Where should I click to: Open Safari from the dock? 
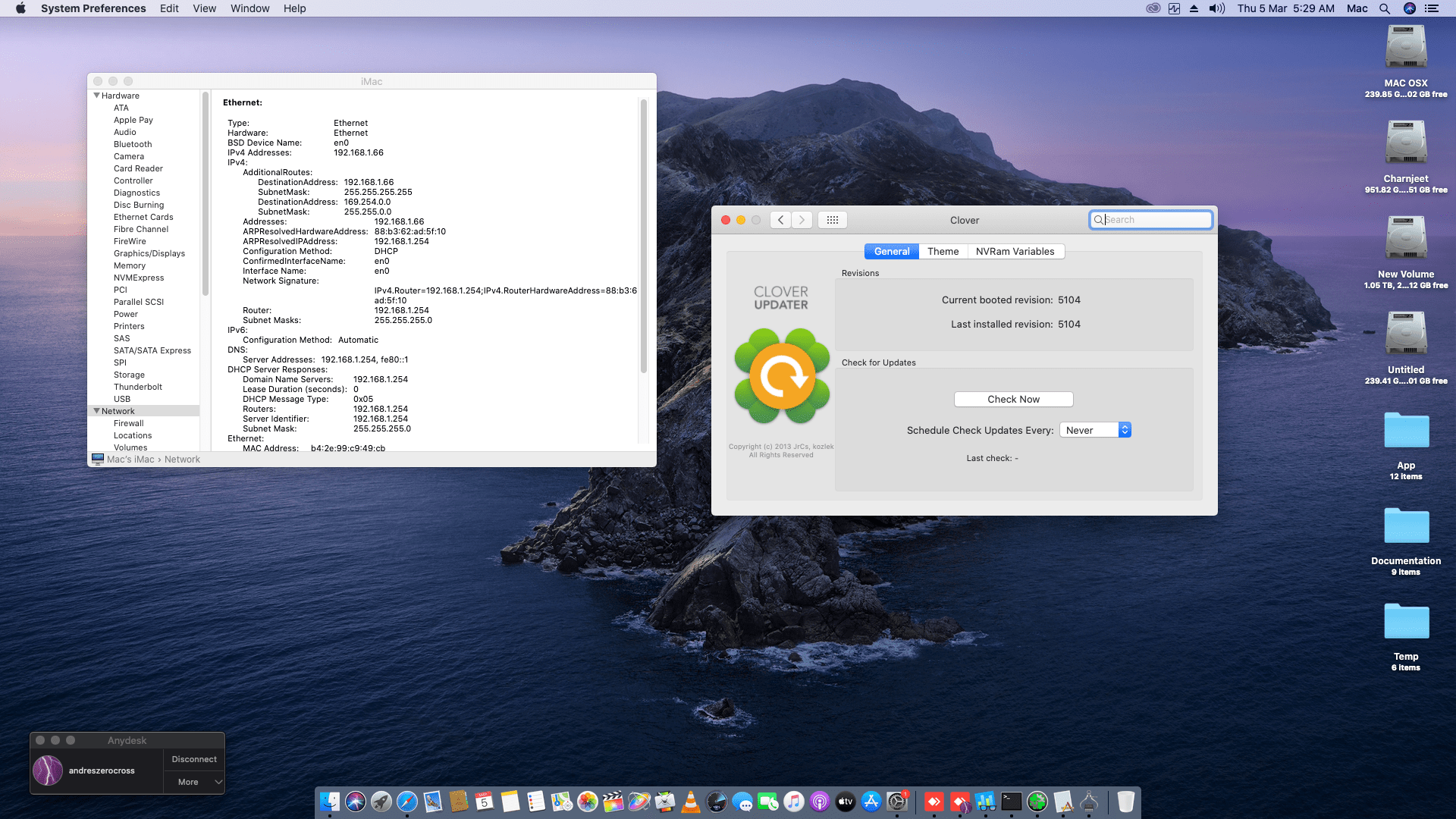[x=407, y=802]
